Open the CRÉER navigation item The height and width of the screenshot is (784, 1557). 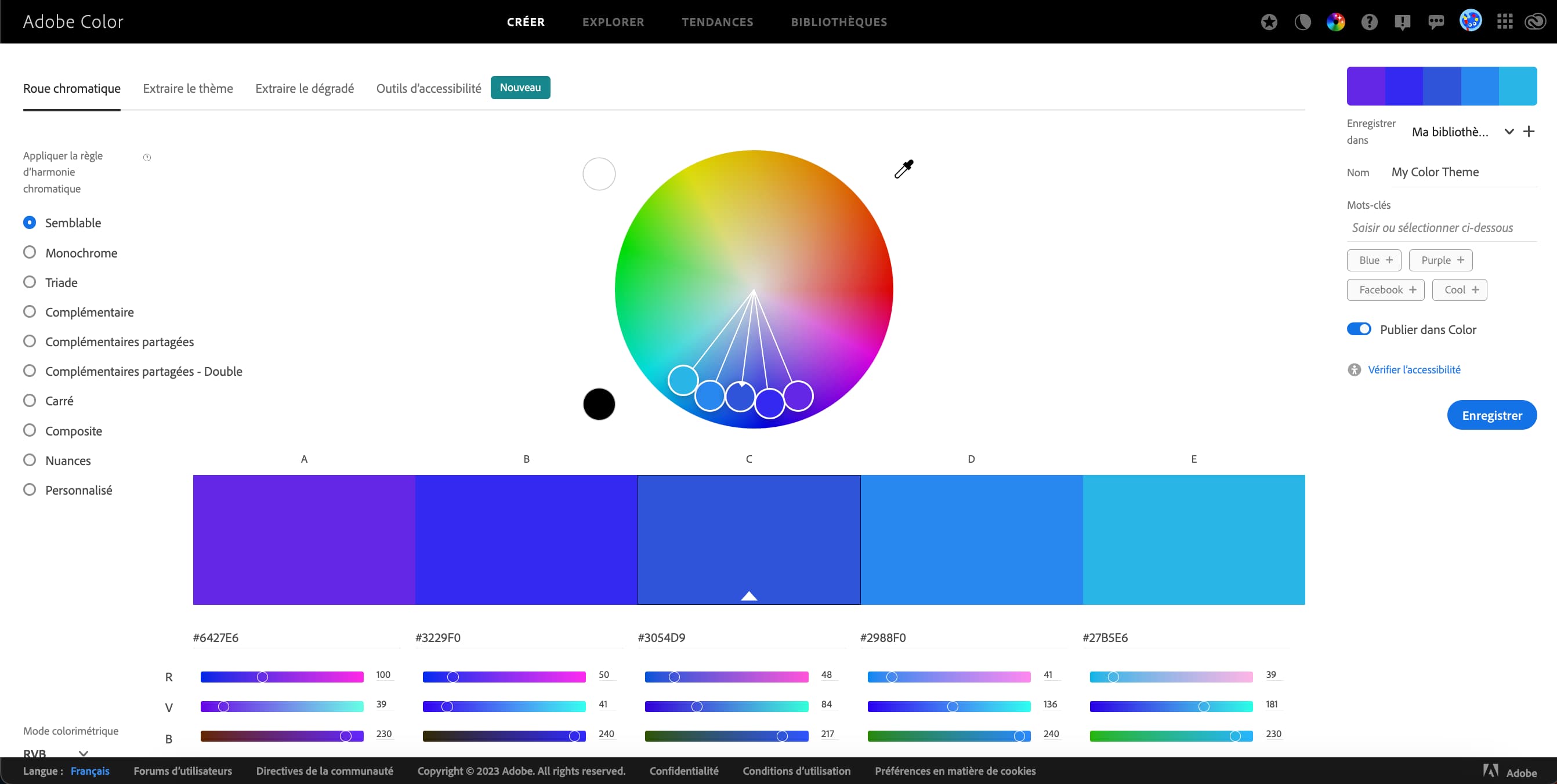click(x=525, y=21)
